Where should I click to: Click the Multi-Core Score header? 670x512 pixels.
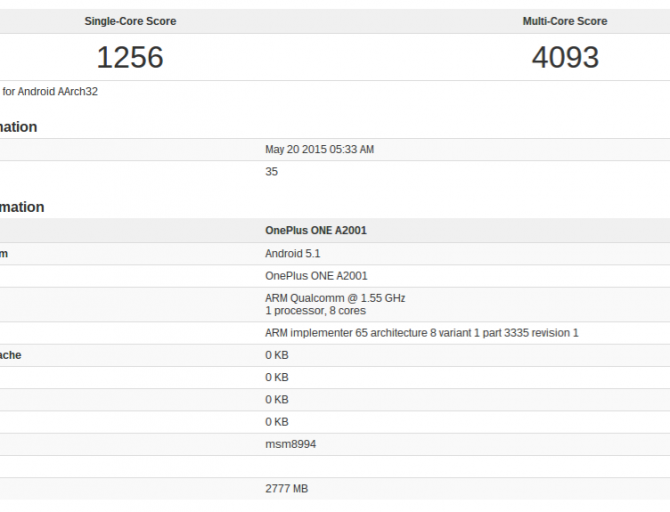564,21
